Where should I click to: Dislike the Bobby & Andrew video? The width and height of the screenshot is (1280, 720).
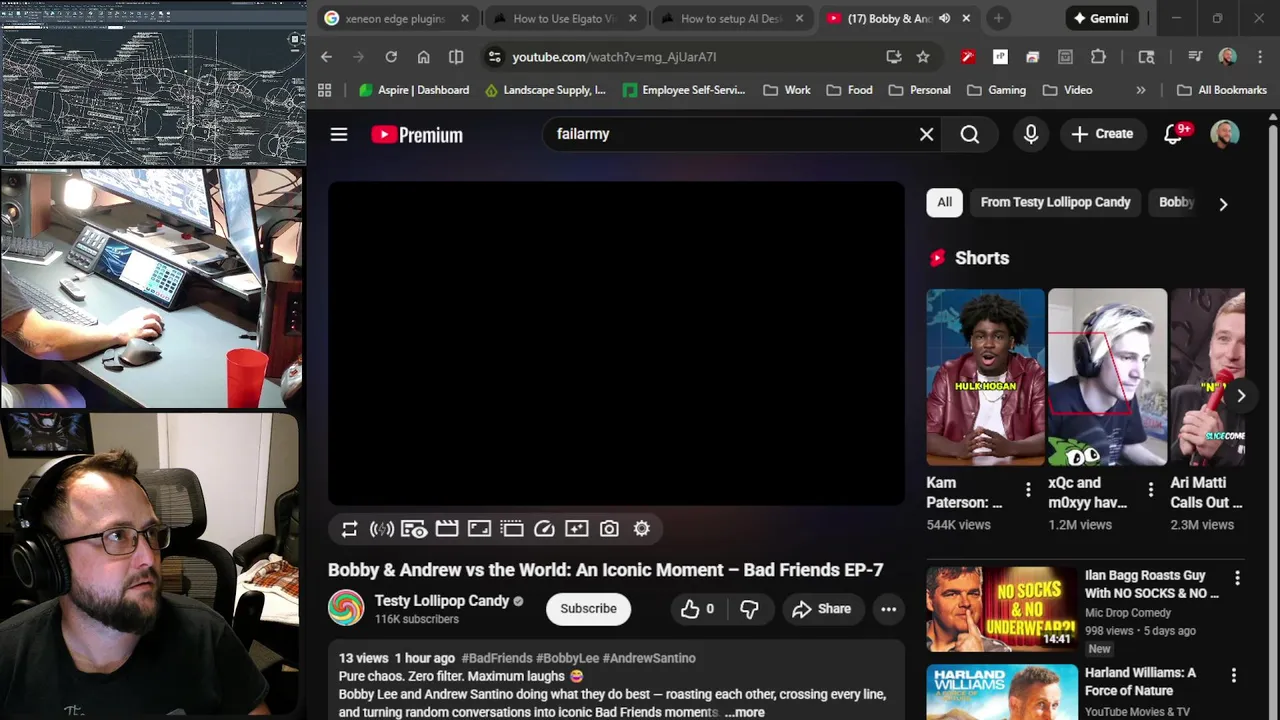749,609
